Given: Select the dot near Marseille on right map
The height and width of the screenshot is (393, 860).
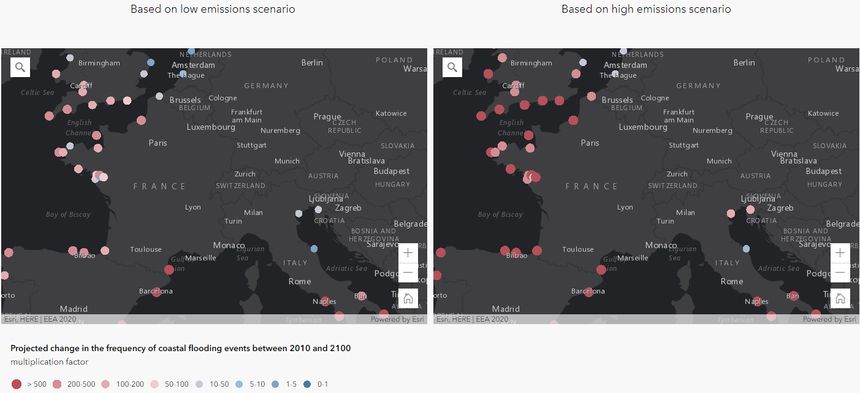Looking at the screenshot, I should [601, 270].
